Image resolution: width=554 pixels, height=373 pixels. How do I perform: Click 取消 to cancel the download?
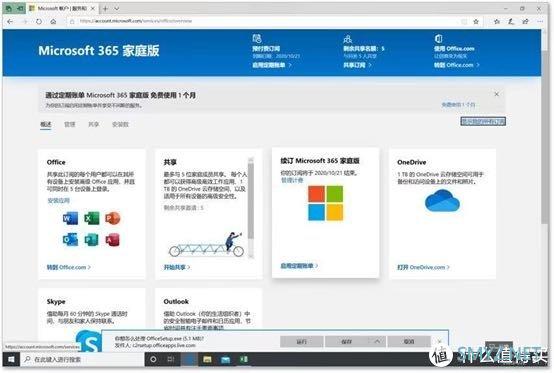point(409,342)
